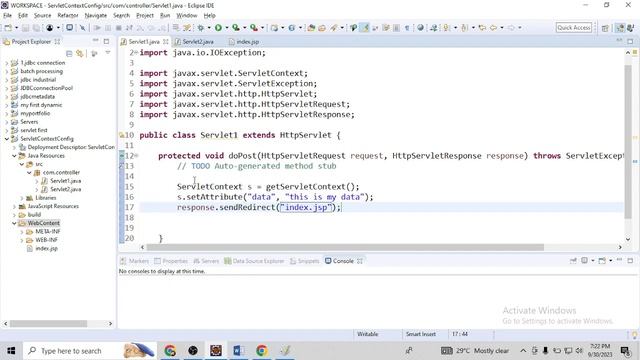The width and height of the screenshot is (640, 360).
Task: Maximize the editor area
Action: [x=630, y=41]
